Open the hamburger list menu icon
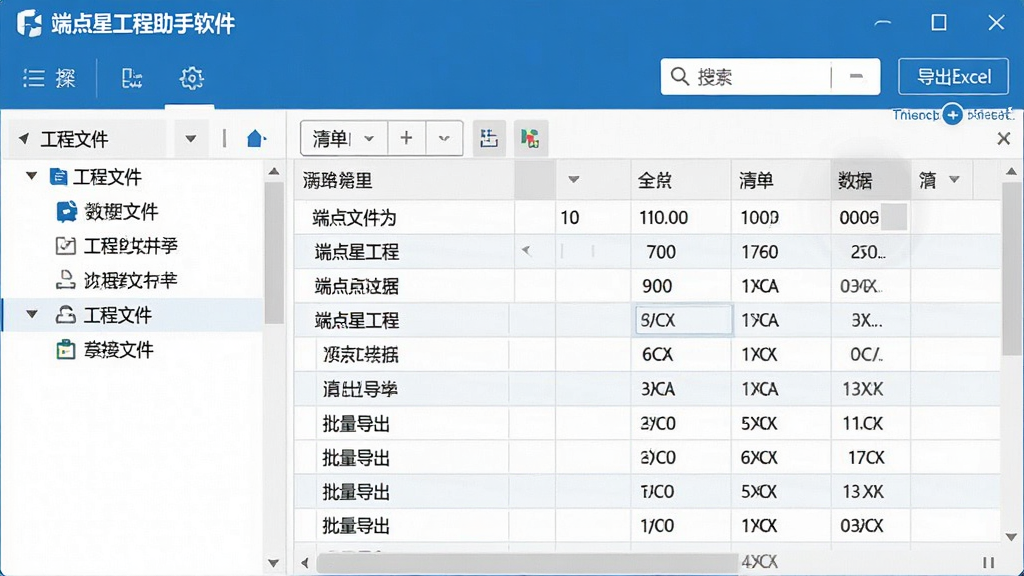Image resolution: width=1024 pixels, height=576 pixels. coord(33,78)
